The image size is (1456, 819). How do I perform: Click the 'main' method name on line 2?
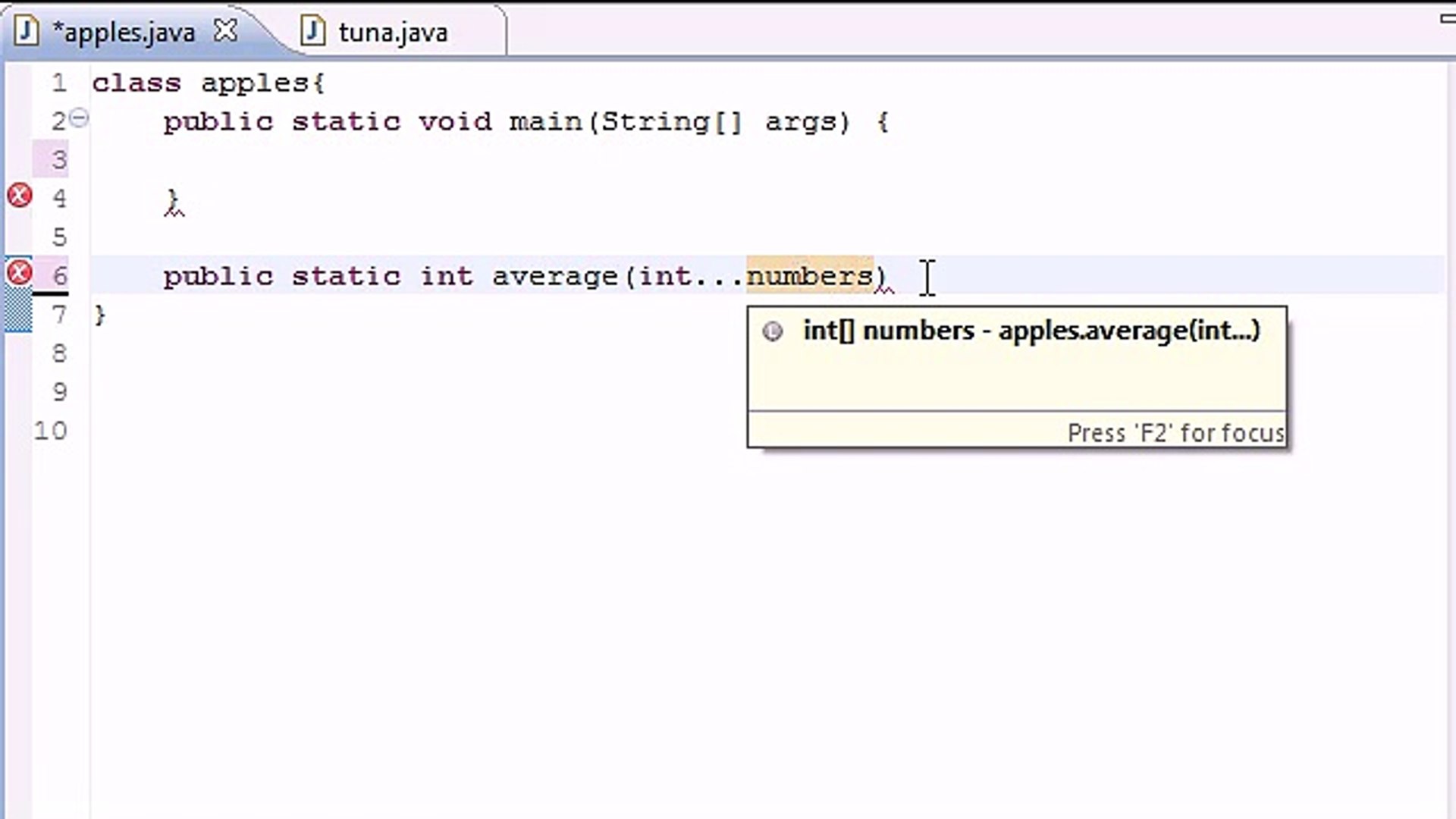click(x=544, y=121)
